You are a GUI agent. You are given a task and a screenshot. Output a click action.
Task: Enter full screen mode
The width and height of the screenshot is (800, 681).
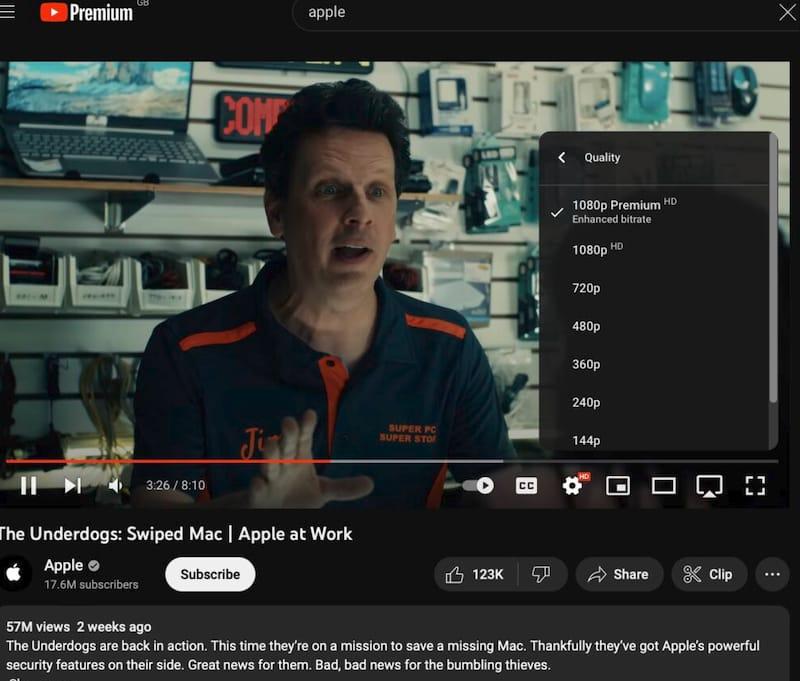click(755, 486)
